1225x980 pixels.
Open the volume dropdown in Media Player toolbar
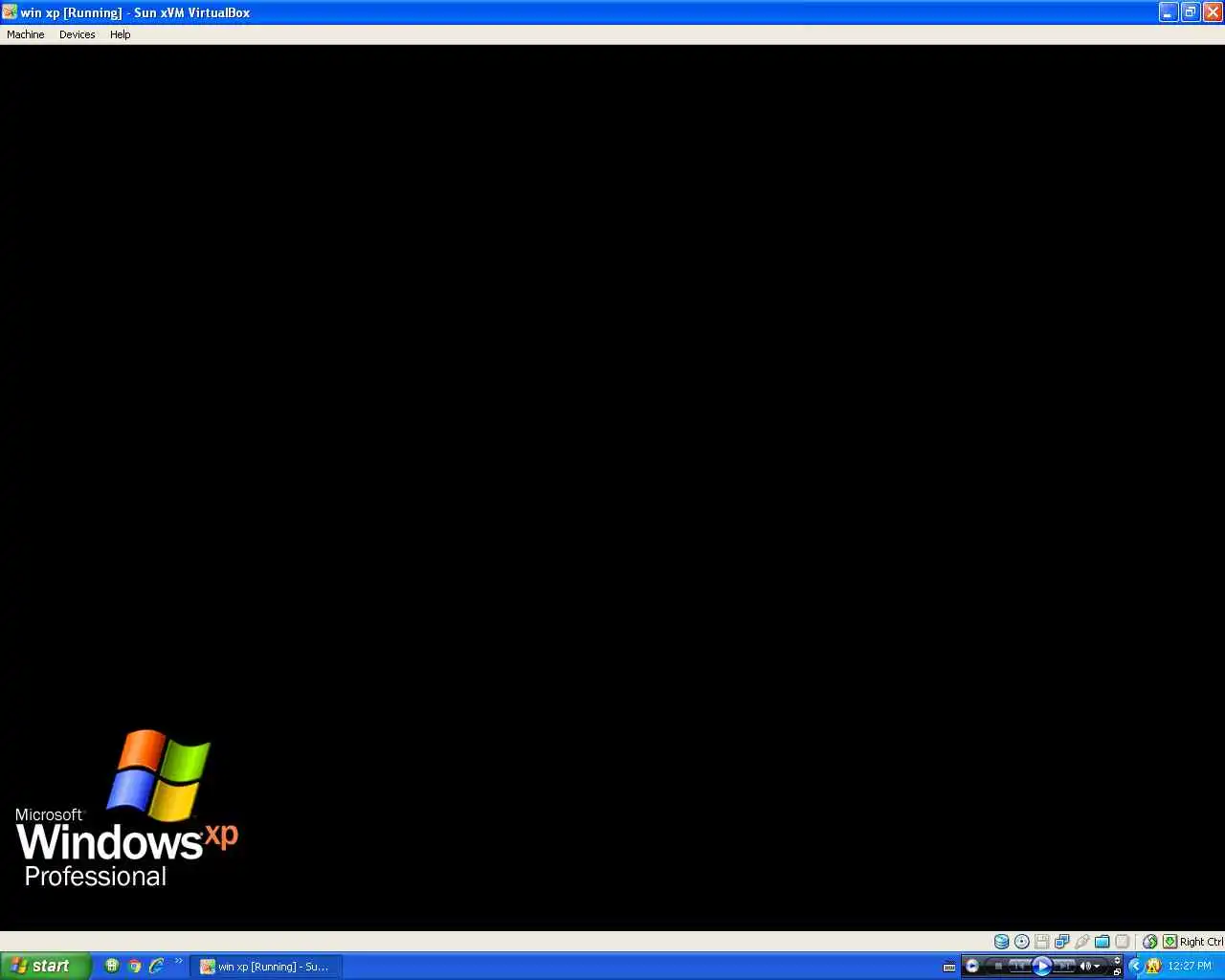coord(1097,967)
